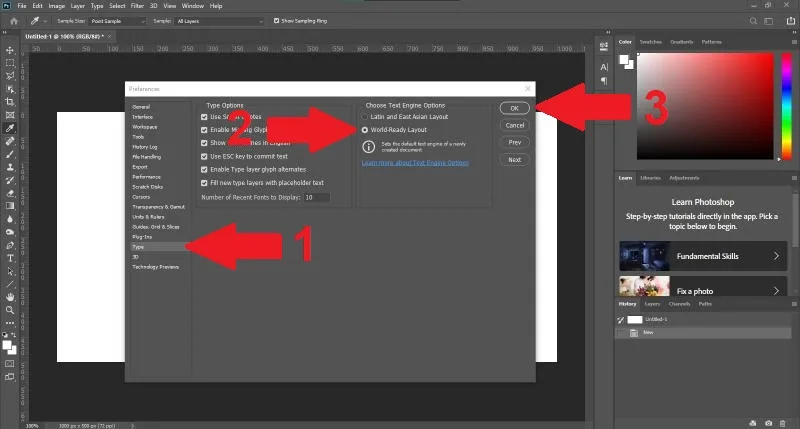Select World-Ready Layout radio option
The image size is (800, 429).
coord(365,130)
